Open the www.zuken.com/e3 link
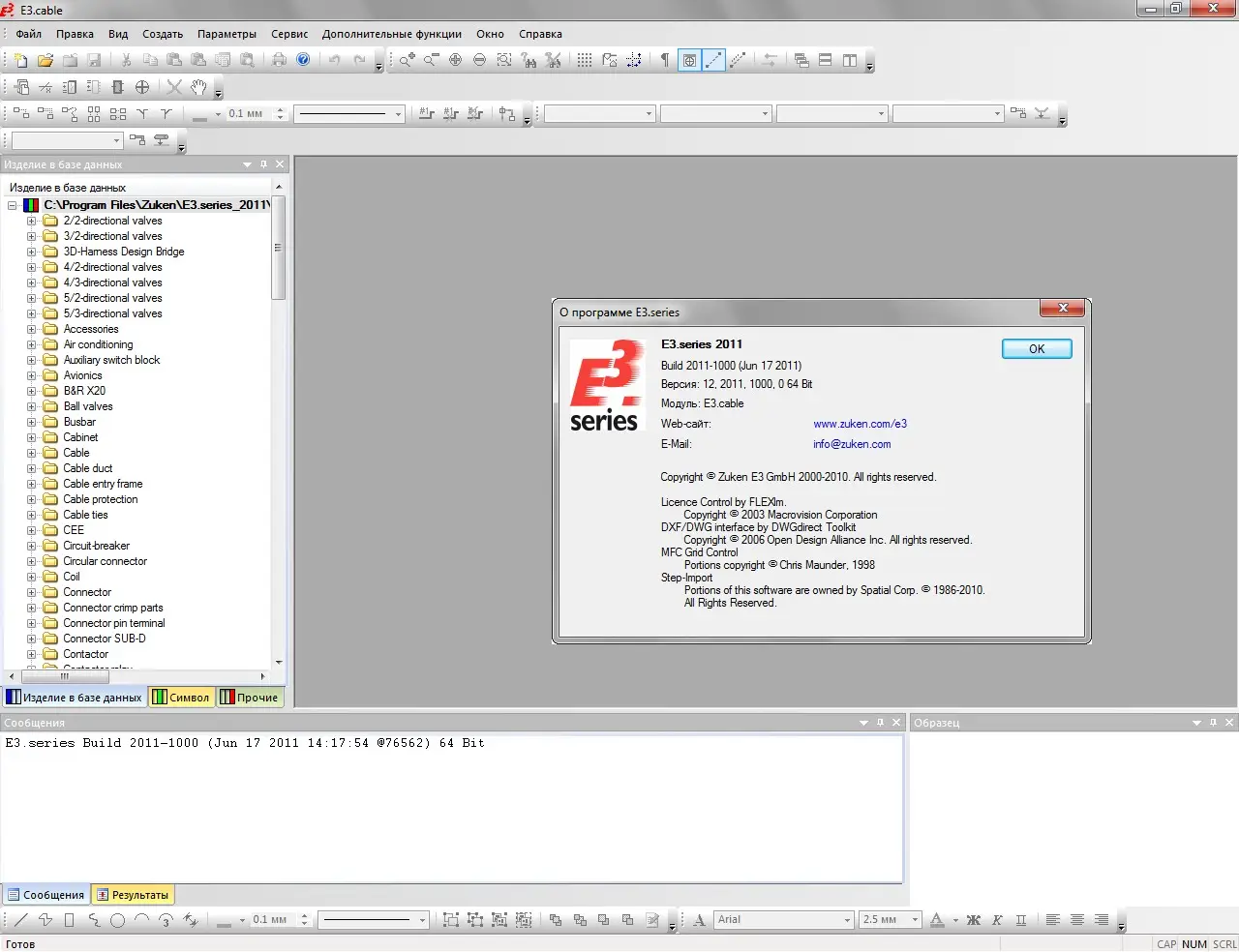 click(x=860, y=424)
